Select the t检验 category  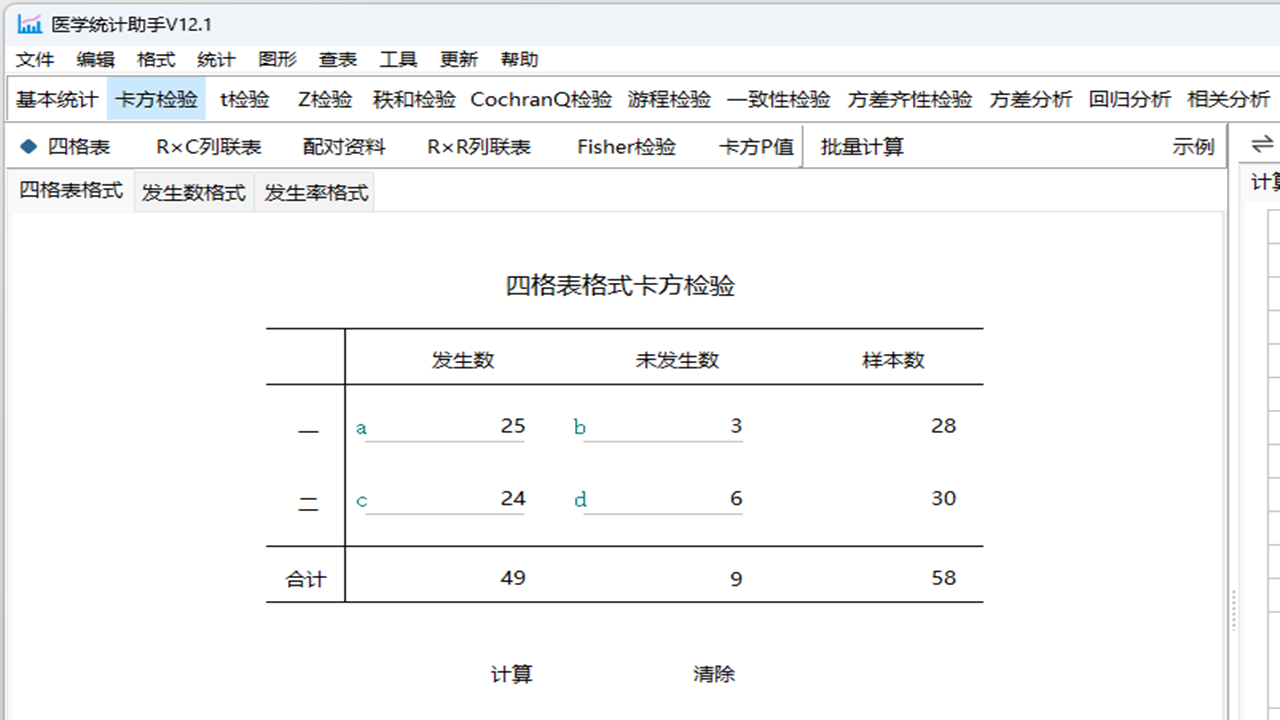pos(243,100)
